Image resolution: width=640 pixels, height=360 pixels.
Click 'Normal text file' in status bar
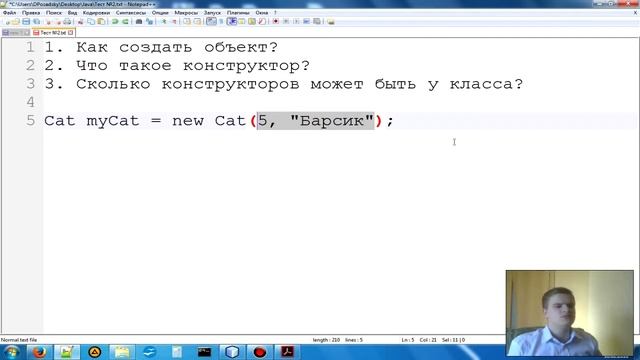click(x=19, y=340)
